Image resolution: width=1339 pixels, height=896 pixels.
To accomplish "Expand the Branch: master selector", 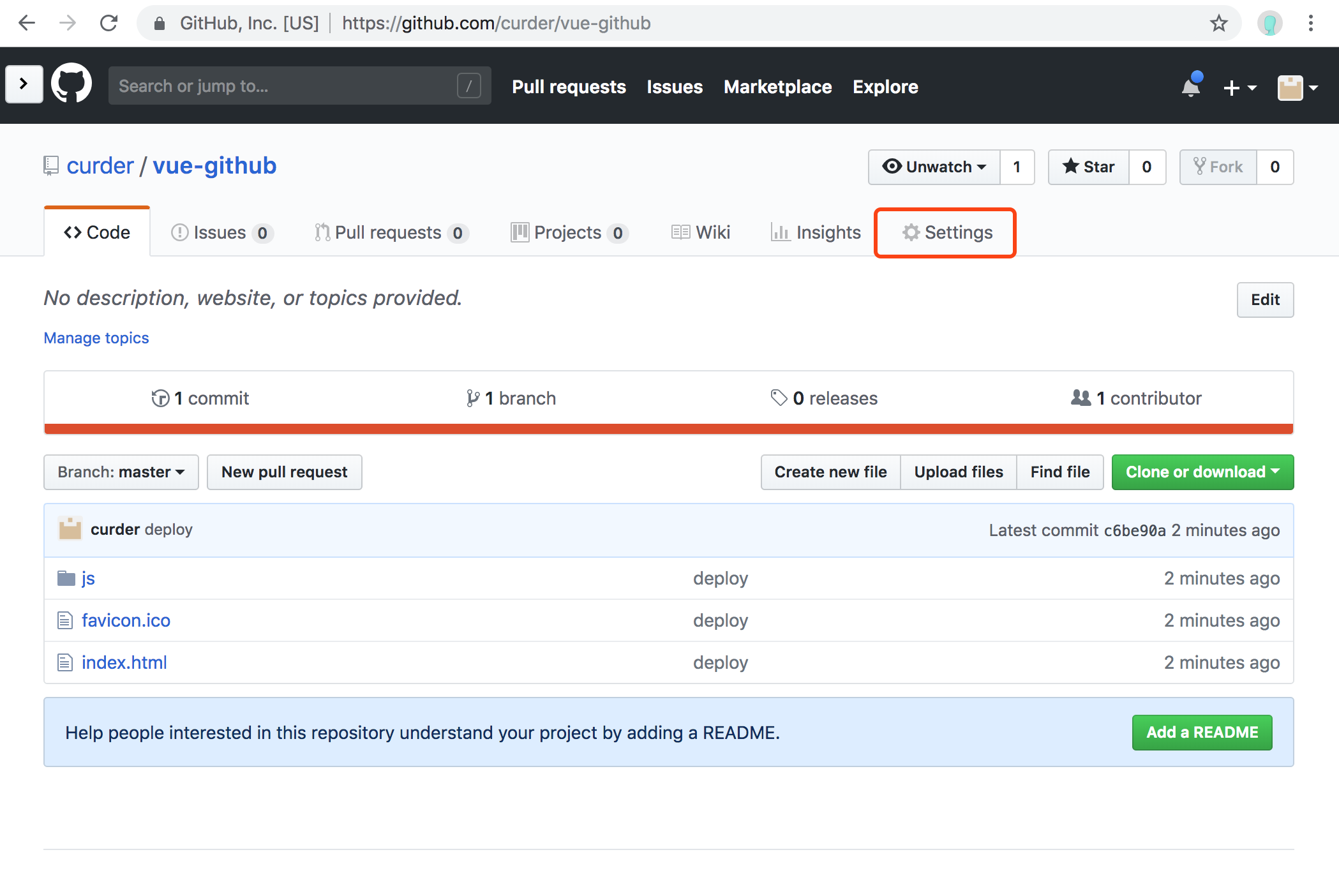I will coord(121,472).
